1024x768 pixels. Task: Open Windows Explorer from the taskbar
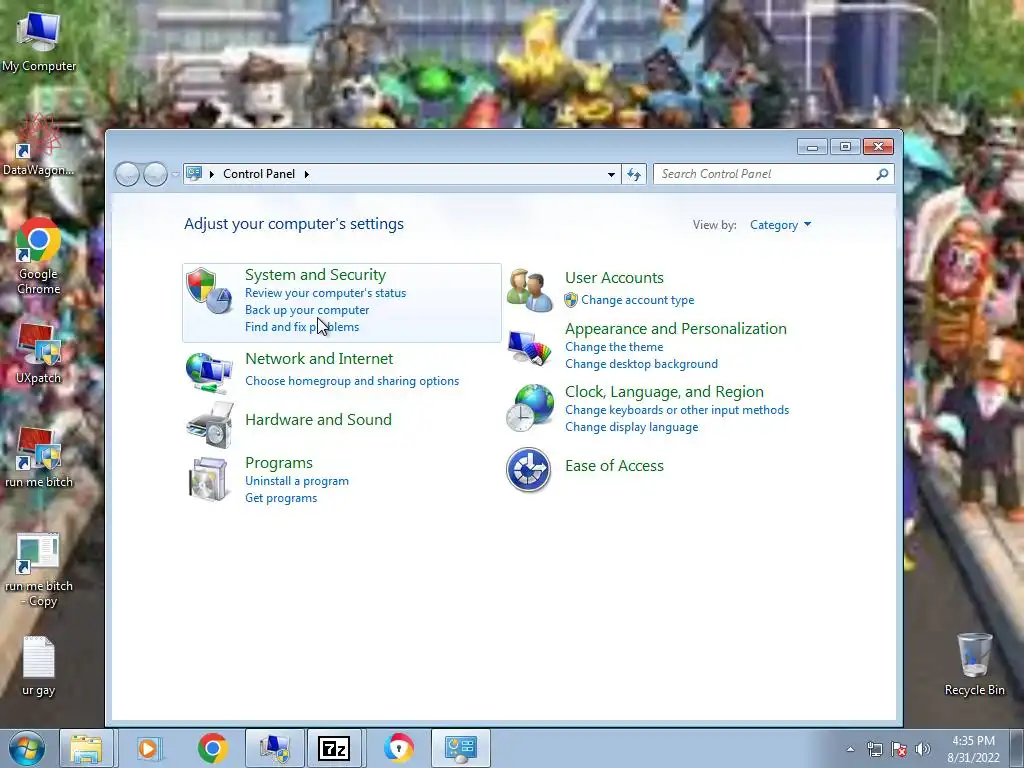[86, 748]
